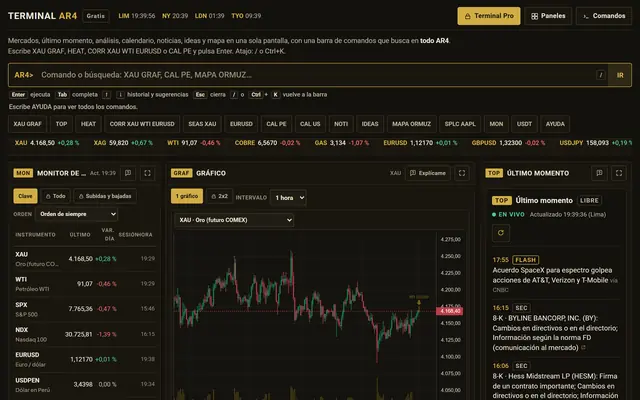Click the TOP badge in Último momento header
The image size is (640, 400).
point(494,173)
